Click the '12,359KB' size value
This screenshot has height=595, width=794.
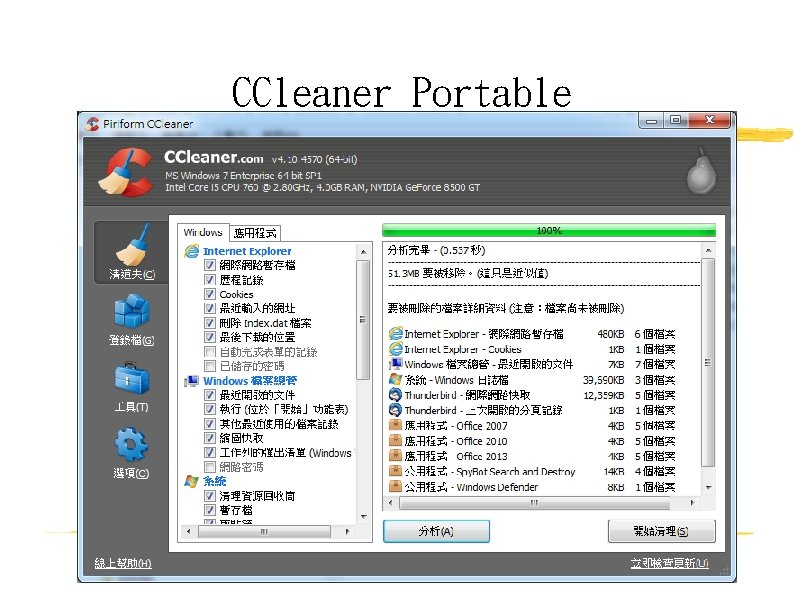pyautogui.click(x=603, y=395)
